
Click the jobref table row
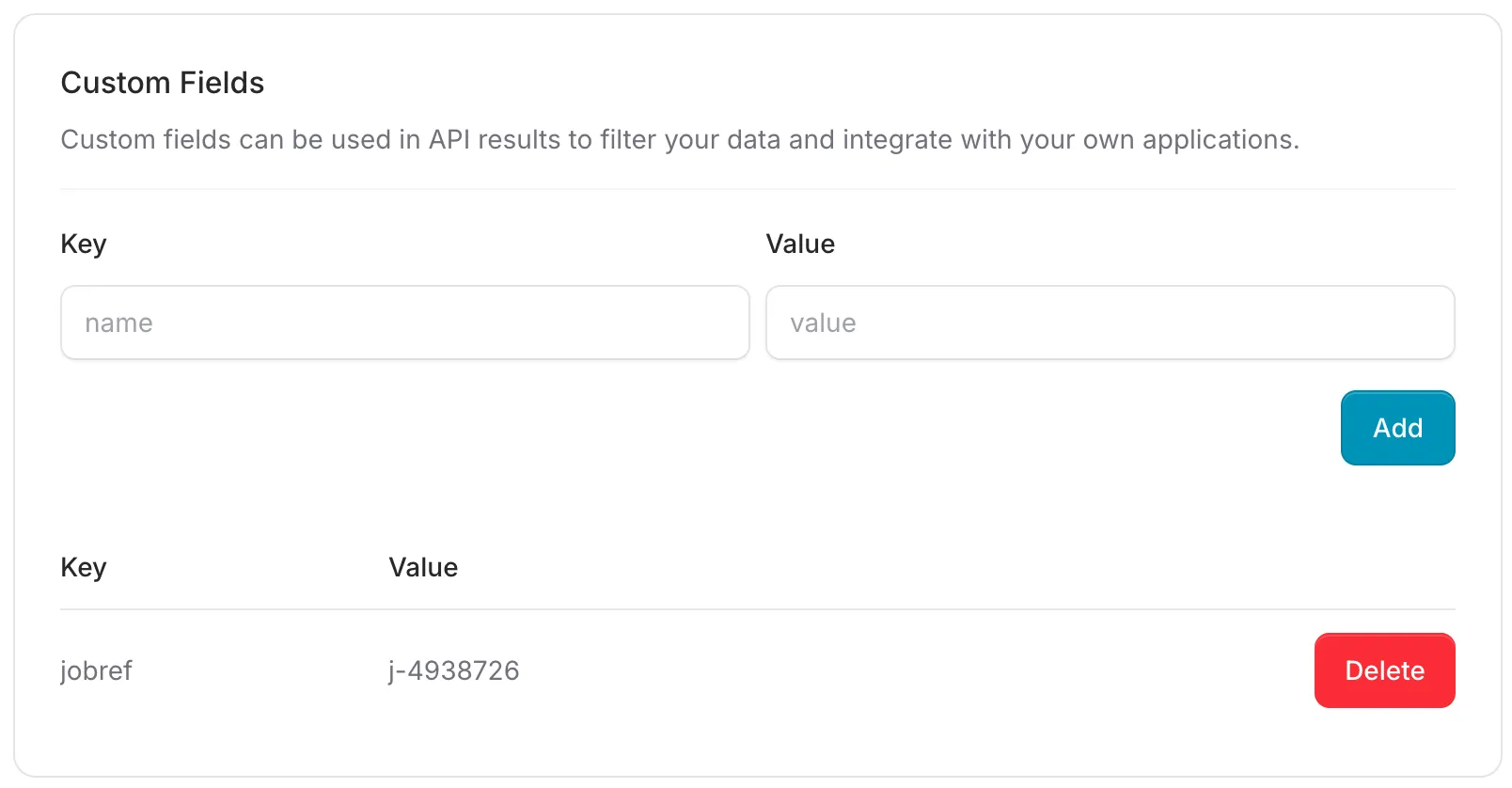pyautogui.click(x=658, y=670)
